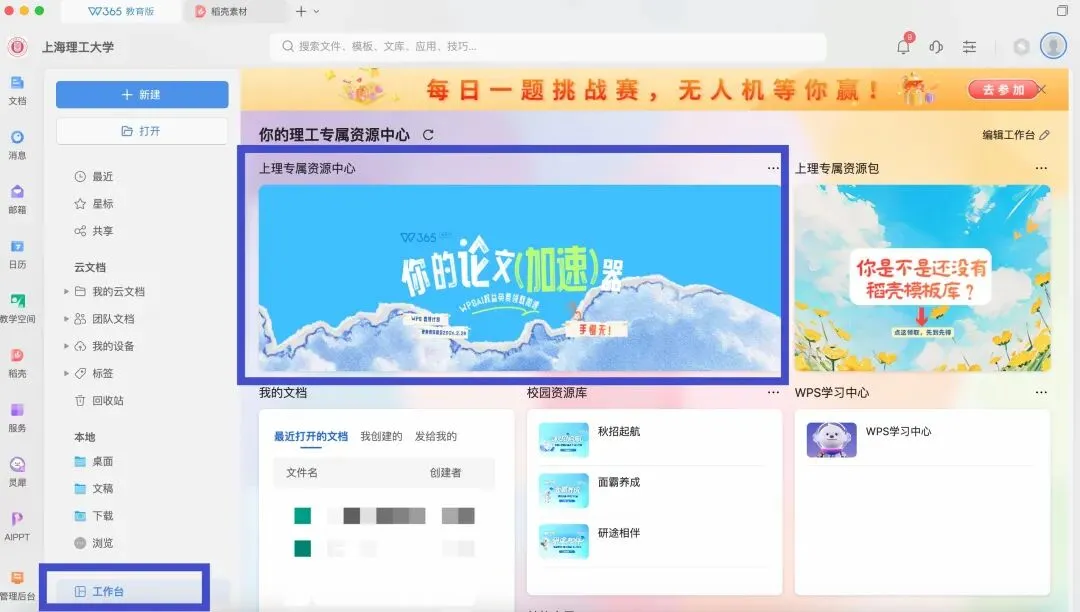This screenshot has width=1080, height=612.
Task: Open the 服务 services icon
Action: pos(17,417)
